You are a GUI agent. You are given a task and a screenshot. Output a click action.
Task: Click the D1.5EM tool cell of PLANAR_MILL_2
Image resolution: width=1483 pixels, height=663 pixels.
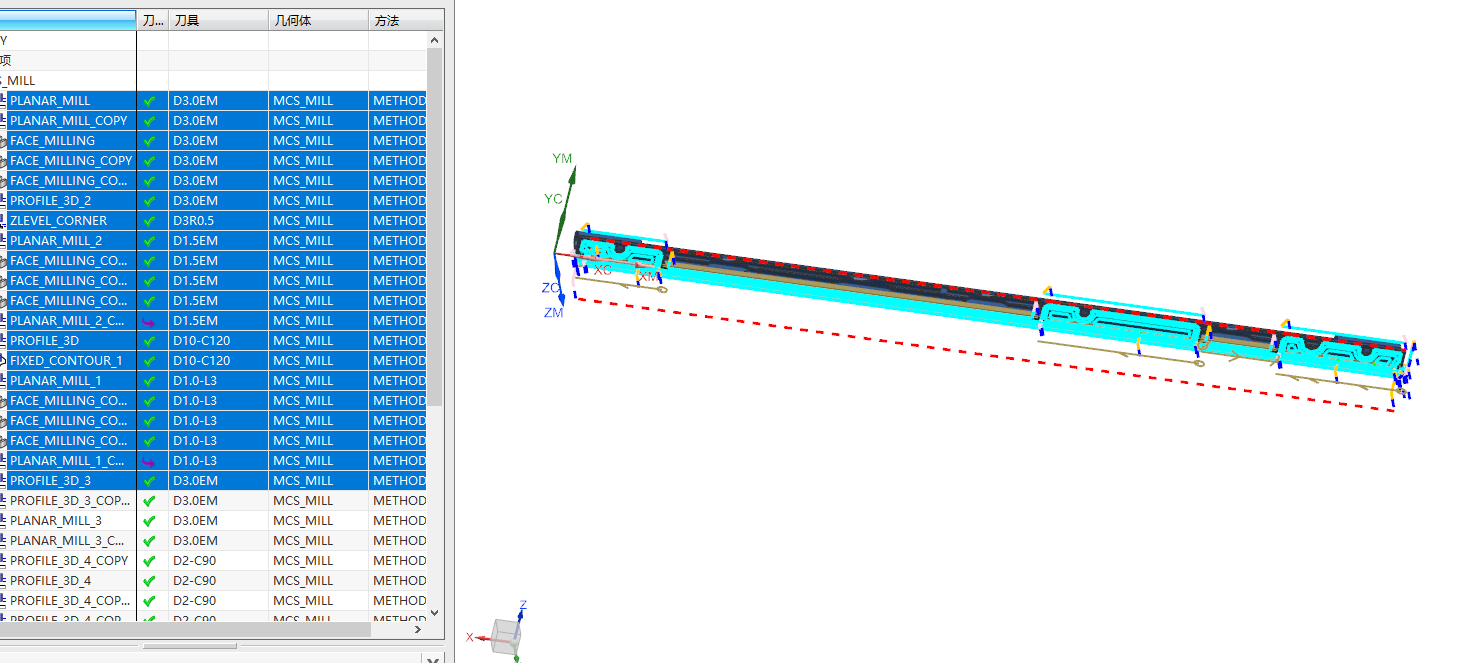[x=218, y=241]
